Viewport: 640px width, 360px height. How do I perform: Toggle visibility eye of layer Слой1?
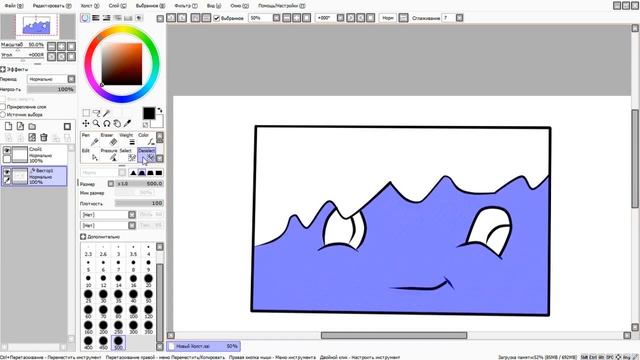(x=7, y=151)
